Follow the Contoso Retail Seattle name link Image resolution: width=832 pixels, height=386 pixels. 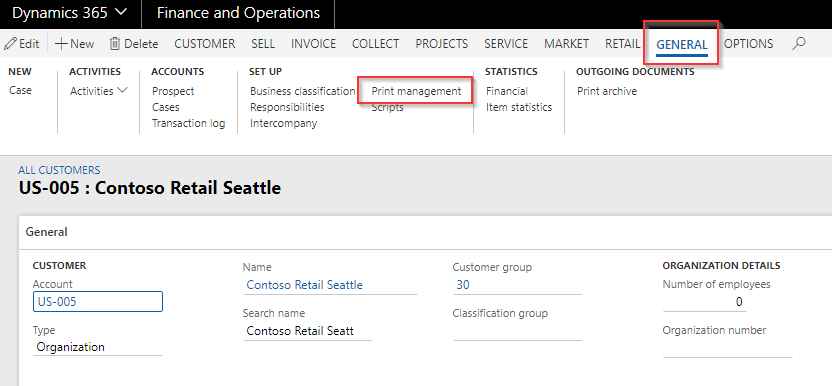pos(305,285)
